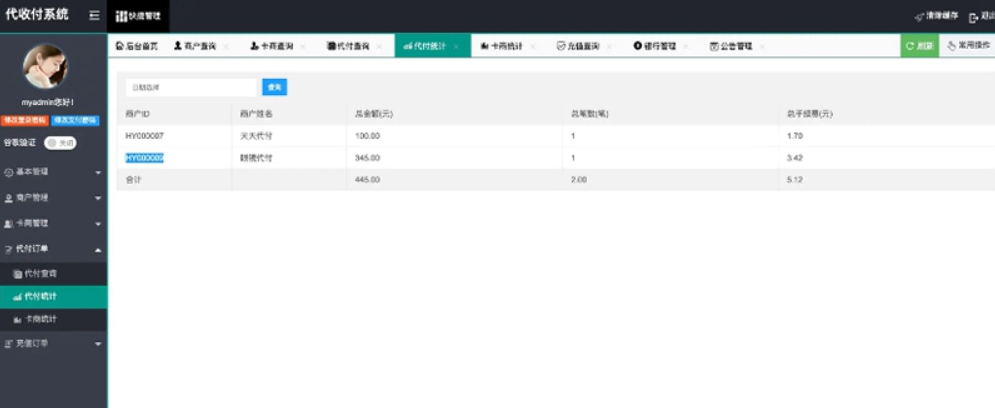Close the 代付统计 tab
Viewport: 995px width, 408px height.
click(x=456, y=47)
